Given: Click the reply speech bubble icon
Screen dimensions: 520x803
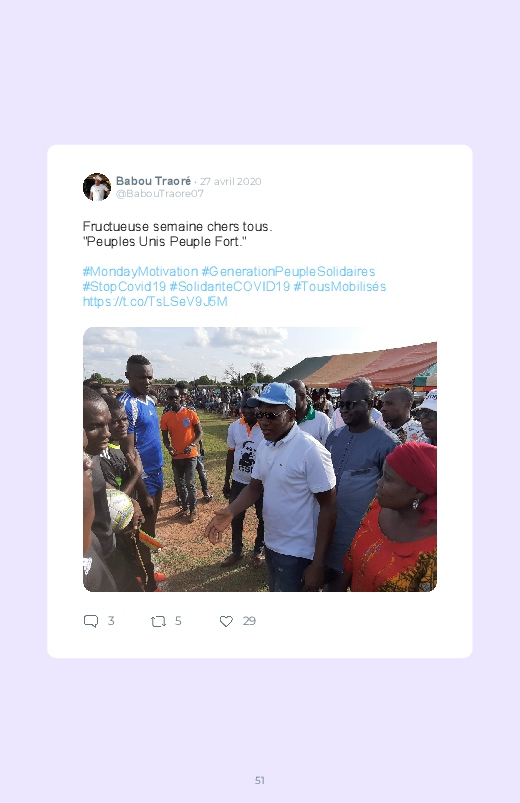Looking at the screenshot, I should 91,621.
